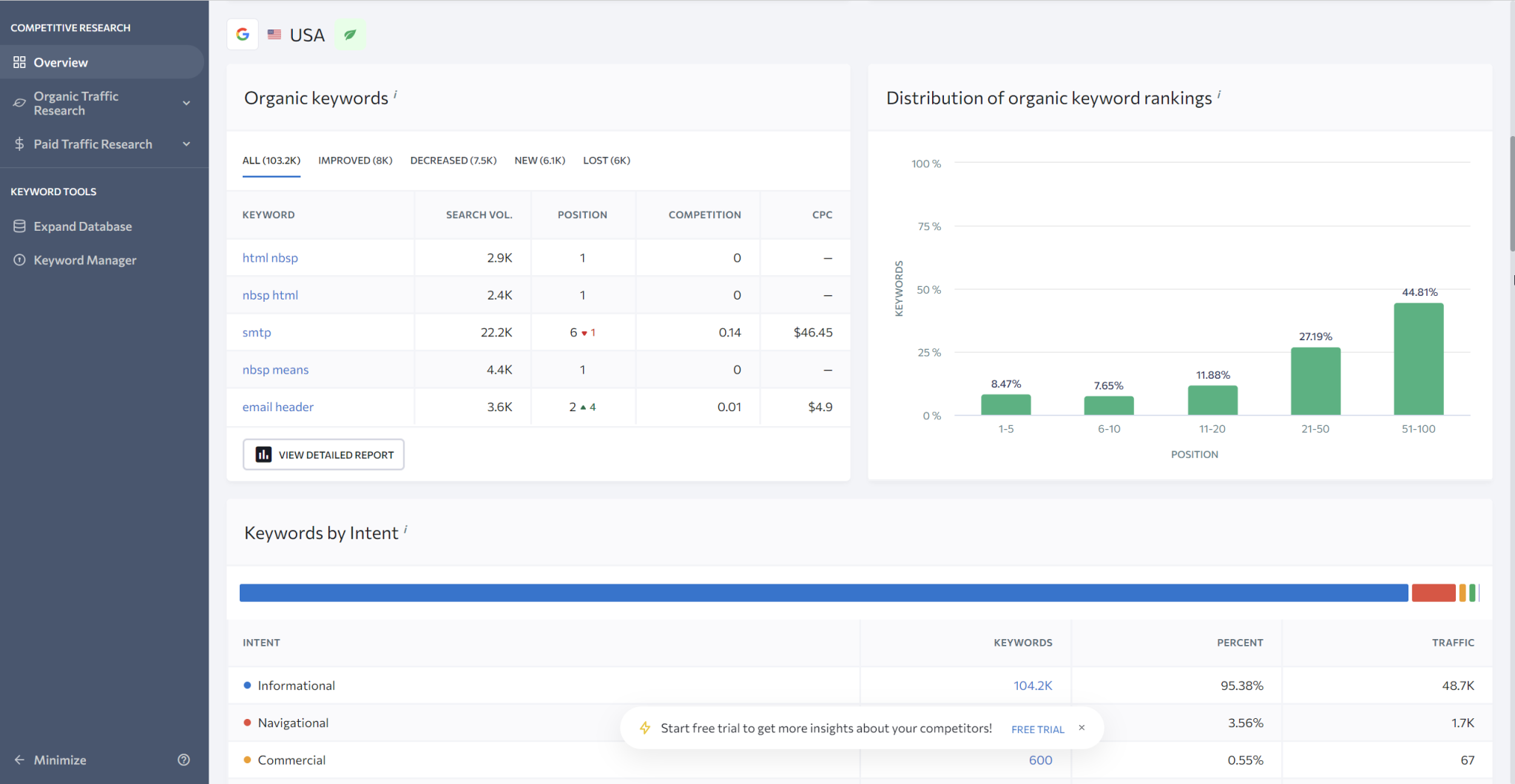Start the FREE TRIAL
Screen dimensions: 1515x784
1036,729
